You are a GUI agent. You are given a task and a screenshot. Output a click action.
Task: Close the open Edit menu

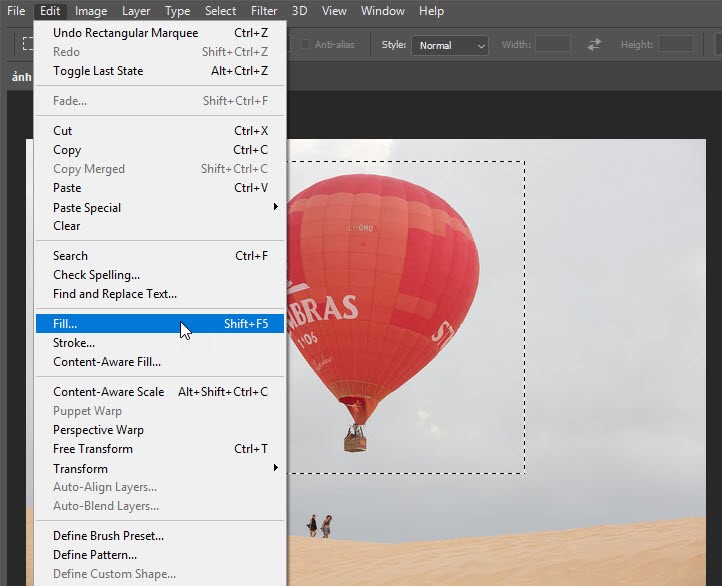tap(50, 11)
